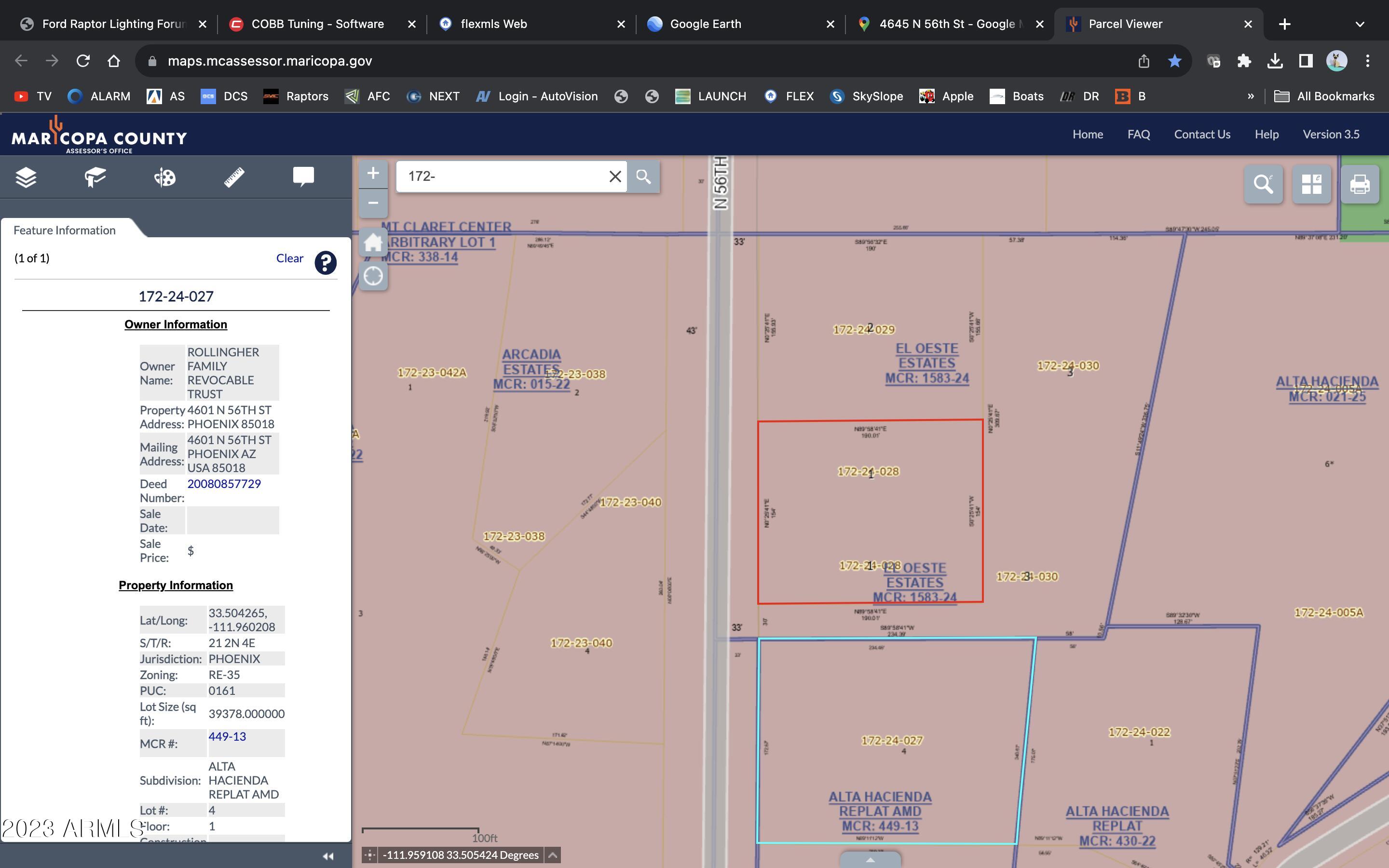Viewport: 1389px width, 868px height.
Task: Select the ruler measure tool
Action: coord(234,177)
